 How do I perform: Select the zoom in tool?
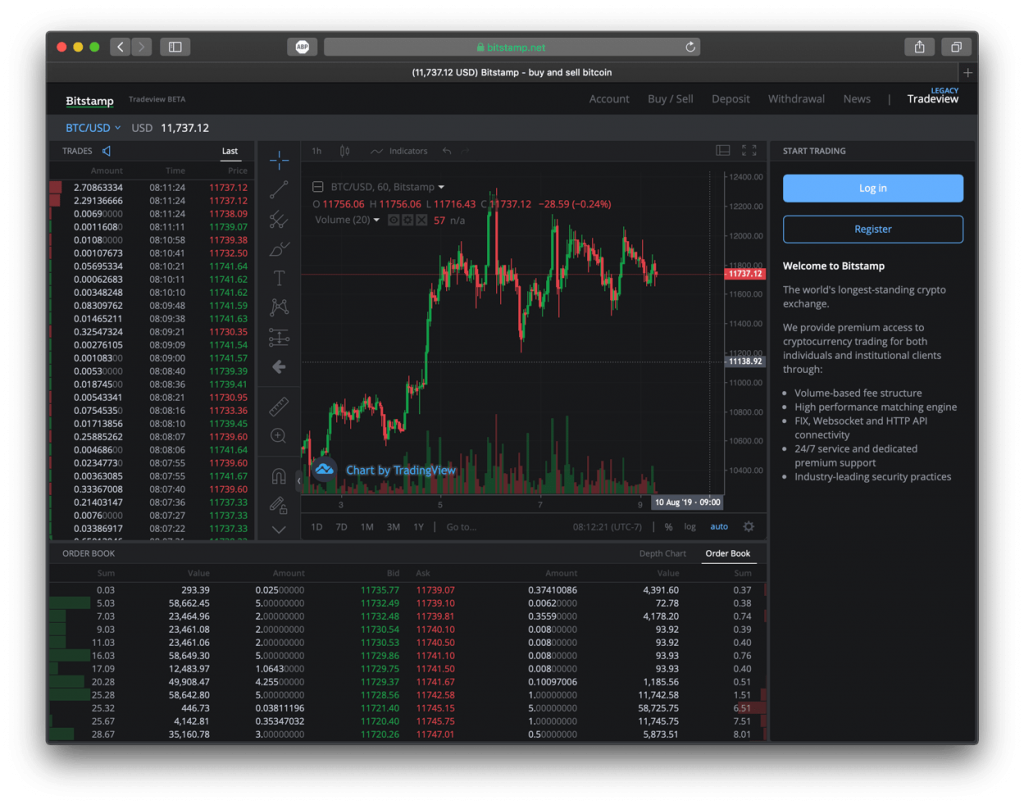(x=279, y=436)
